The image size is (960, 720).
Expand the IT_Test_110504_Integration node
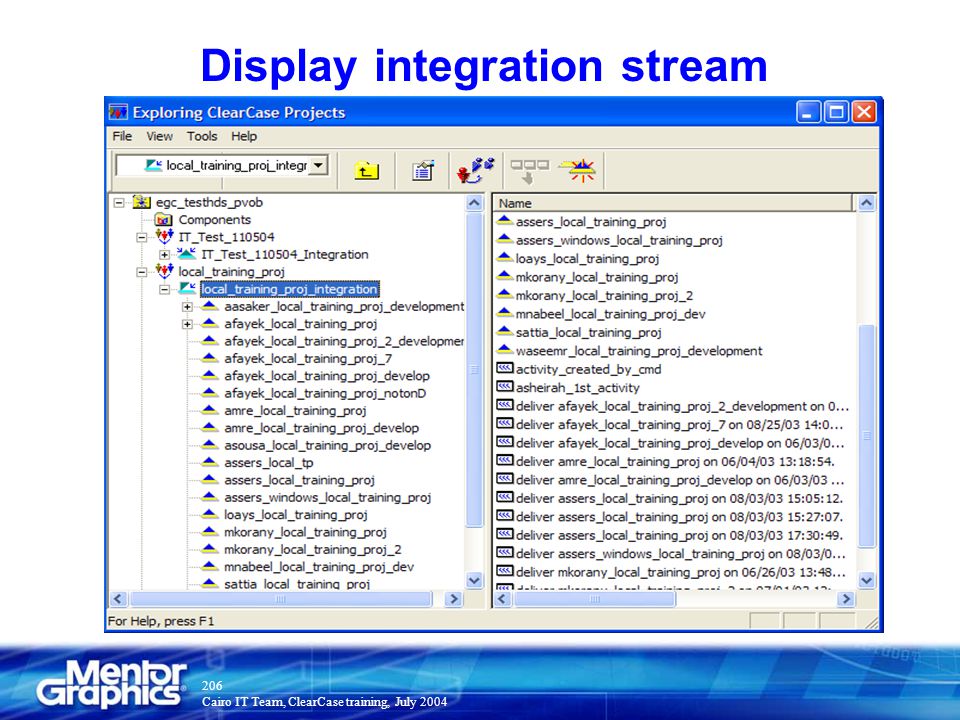pos(164,255)
